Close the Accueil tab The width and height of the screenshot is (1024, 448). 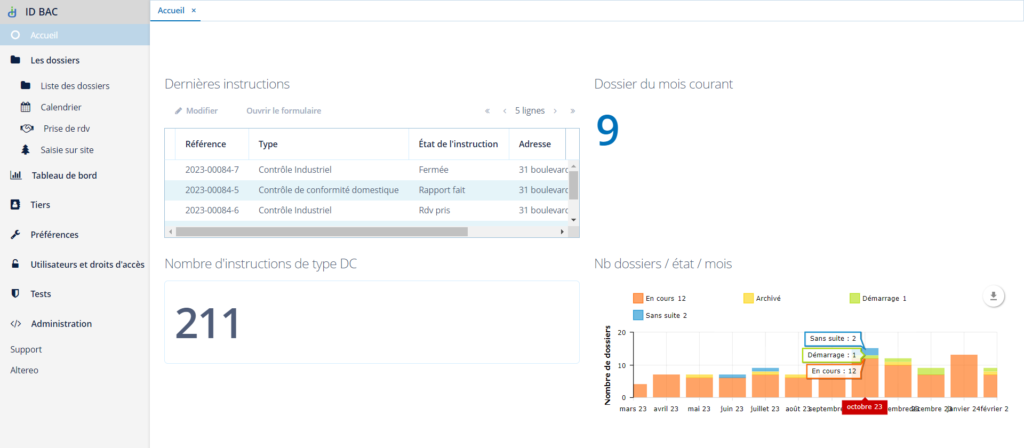click(x=194, y=10)
